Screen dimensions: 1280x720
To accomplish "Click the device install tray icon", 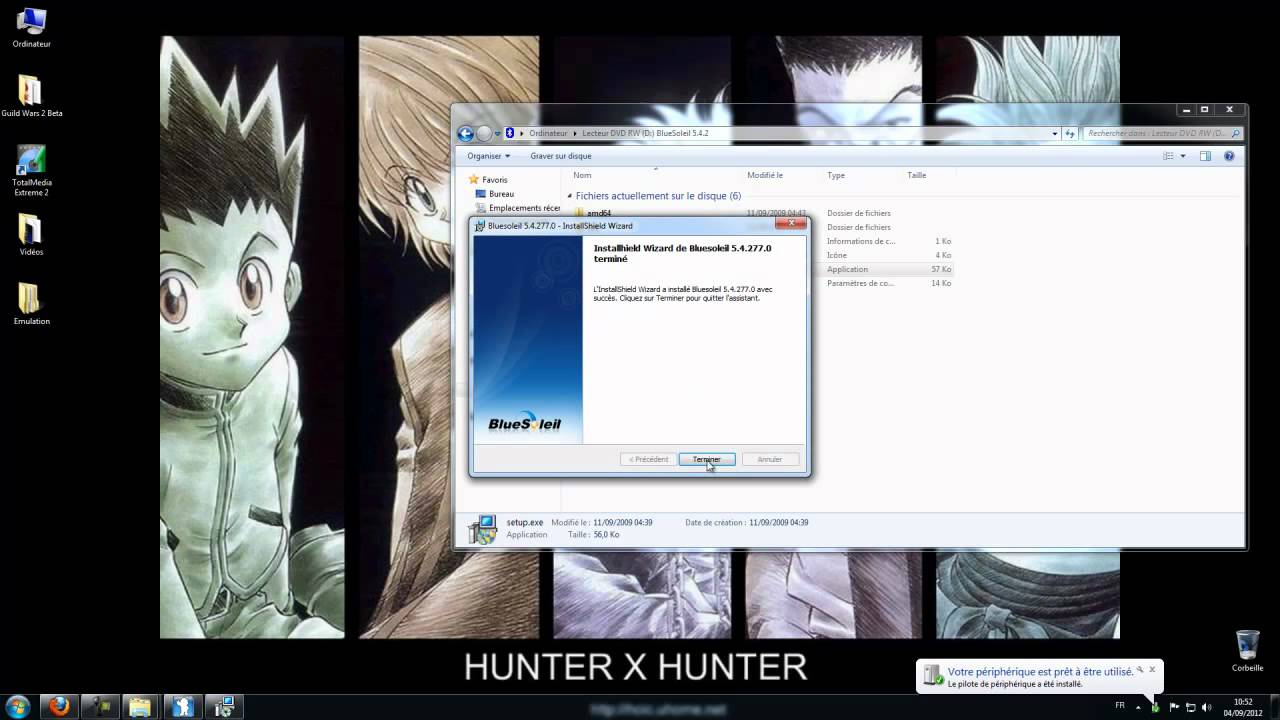I will click(x=1156, y=707).
